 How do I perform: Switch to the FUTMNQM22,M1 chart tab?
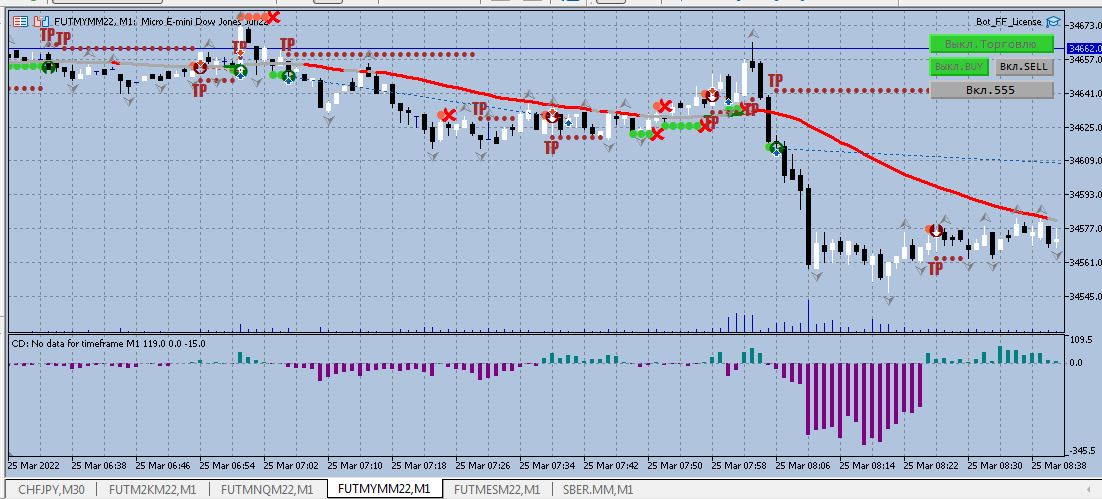(268, 489)
